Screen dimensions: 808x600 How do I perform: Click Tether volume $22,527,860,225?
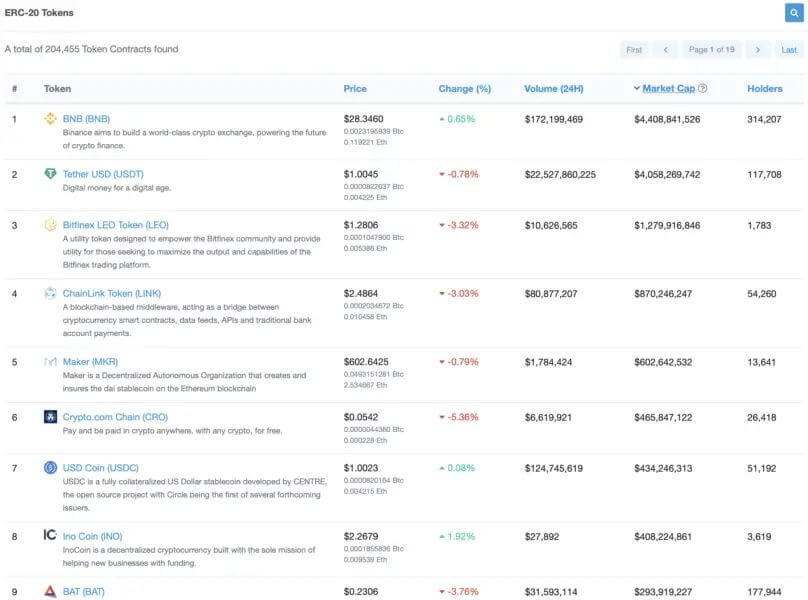(x=560, y=175)
